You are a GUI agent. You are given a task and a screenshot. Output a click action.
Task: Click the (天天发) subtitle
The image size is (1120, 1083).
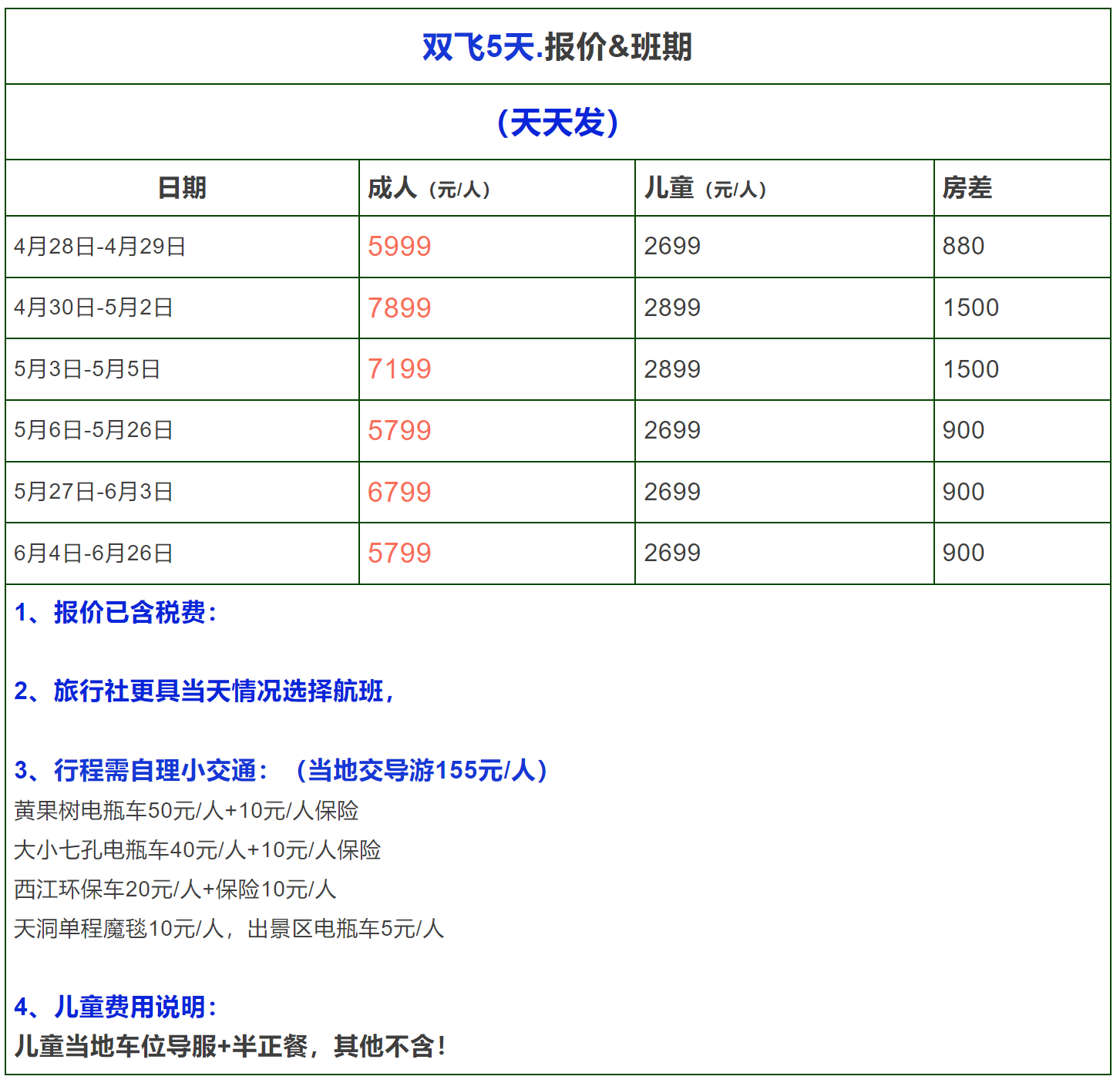(557, 123)
